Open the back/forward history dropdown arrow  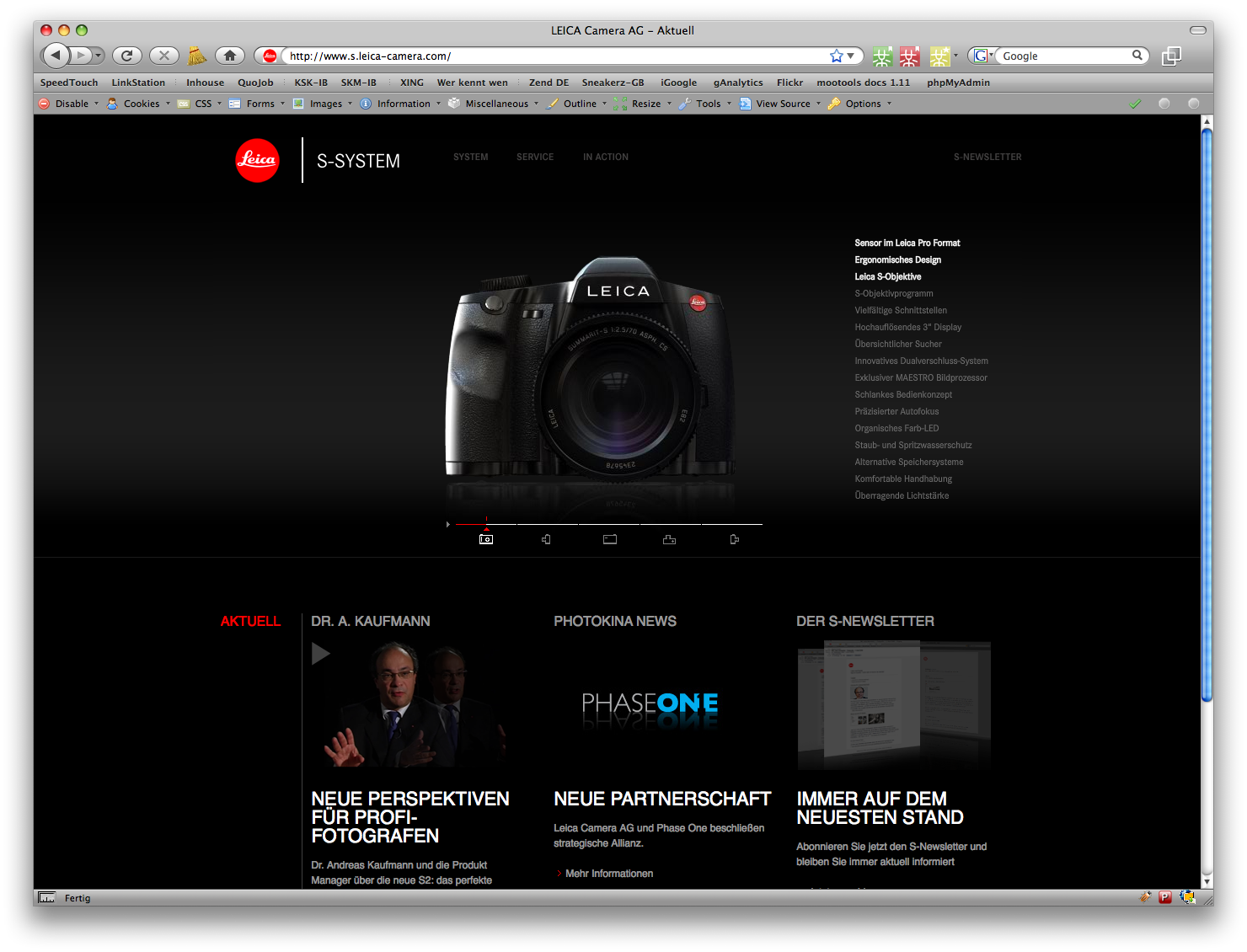pos(99,56)
